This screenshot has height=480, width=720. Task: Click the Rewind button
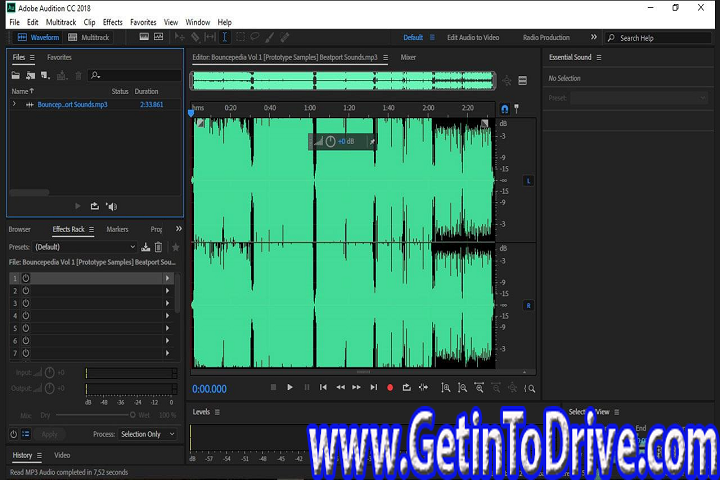(x=340, y=388)
